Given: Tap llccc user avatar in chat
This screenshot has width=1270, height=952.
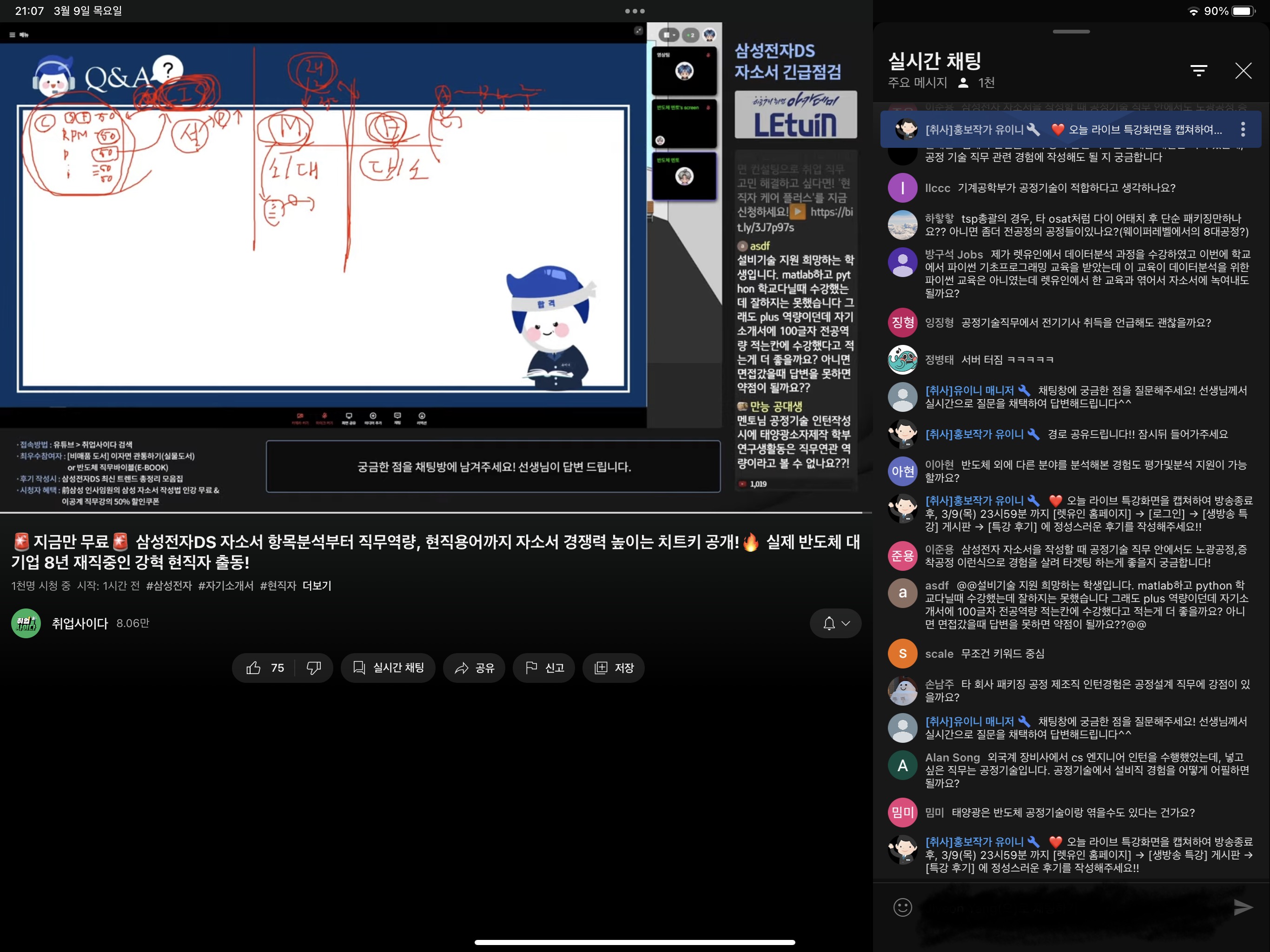Looking at the screenshot, I should [x=903, y=188].
